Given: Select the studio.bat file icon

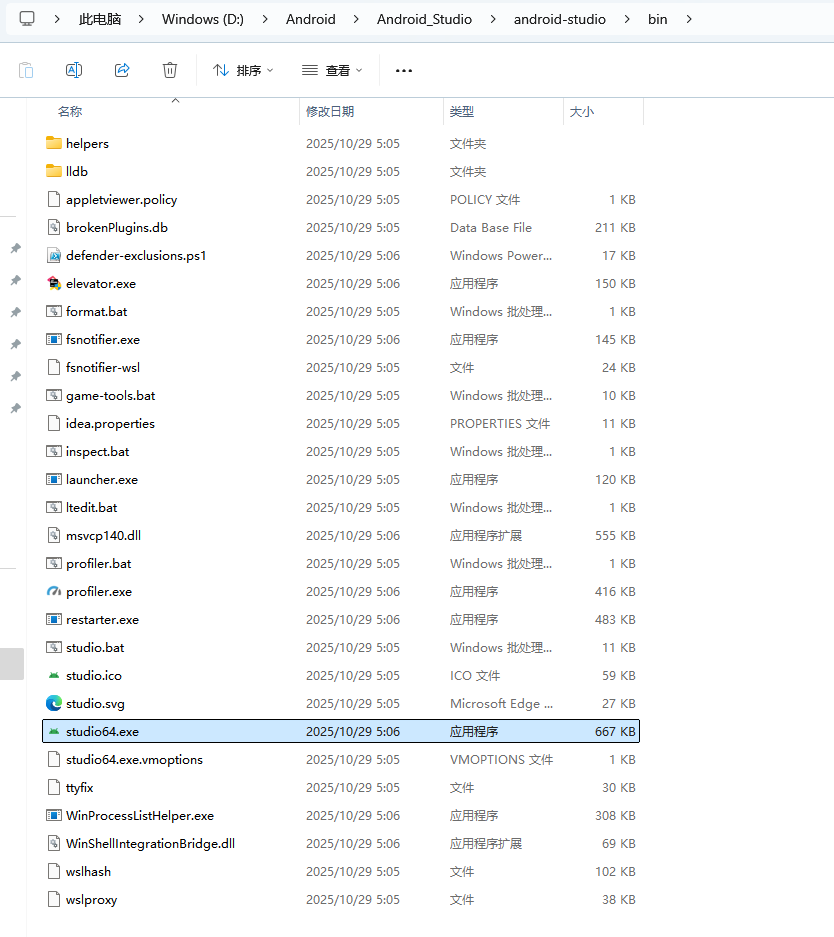Looking at the screenshot, I should (54, 647).
